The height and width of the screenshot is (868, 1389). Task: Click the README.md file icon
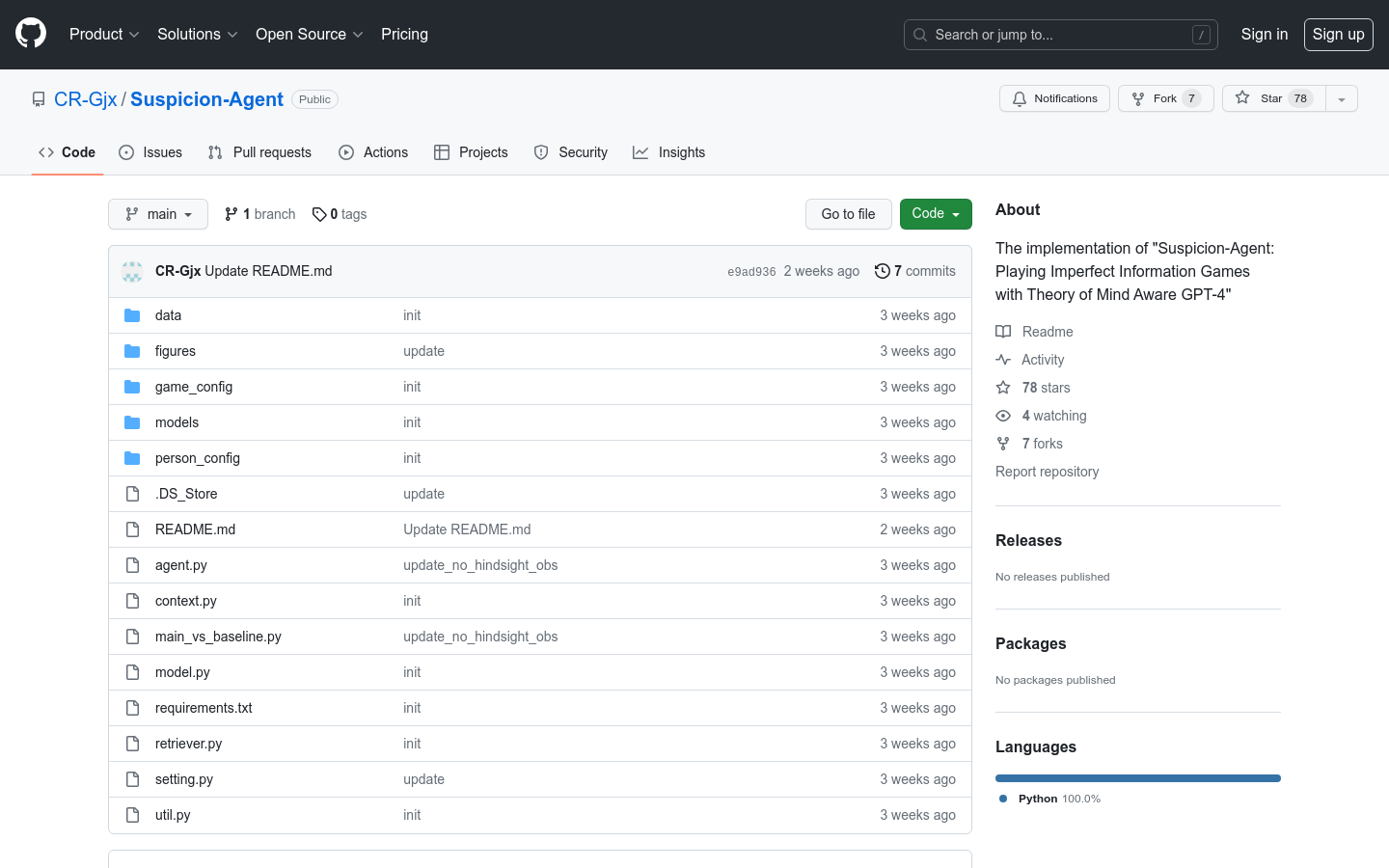(132, 529)
